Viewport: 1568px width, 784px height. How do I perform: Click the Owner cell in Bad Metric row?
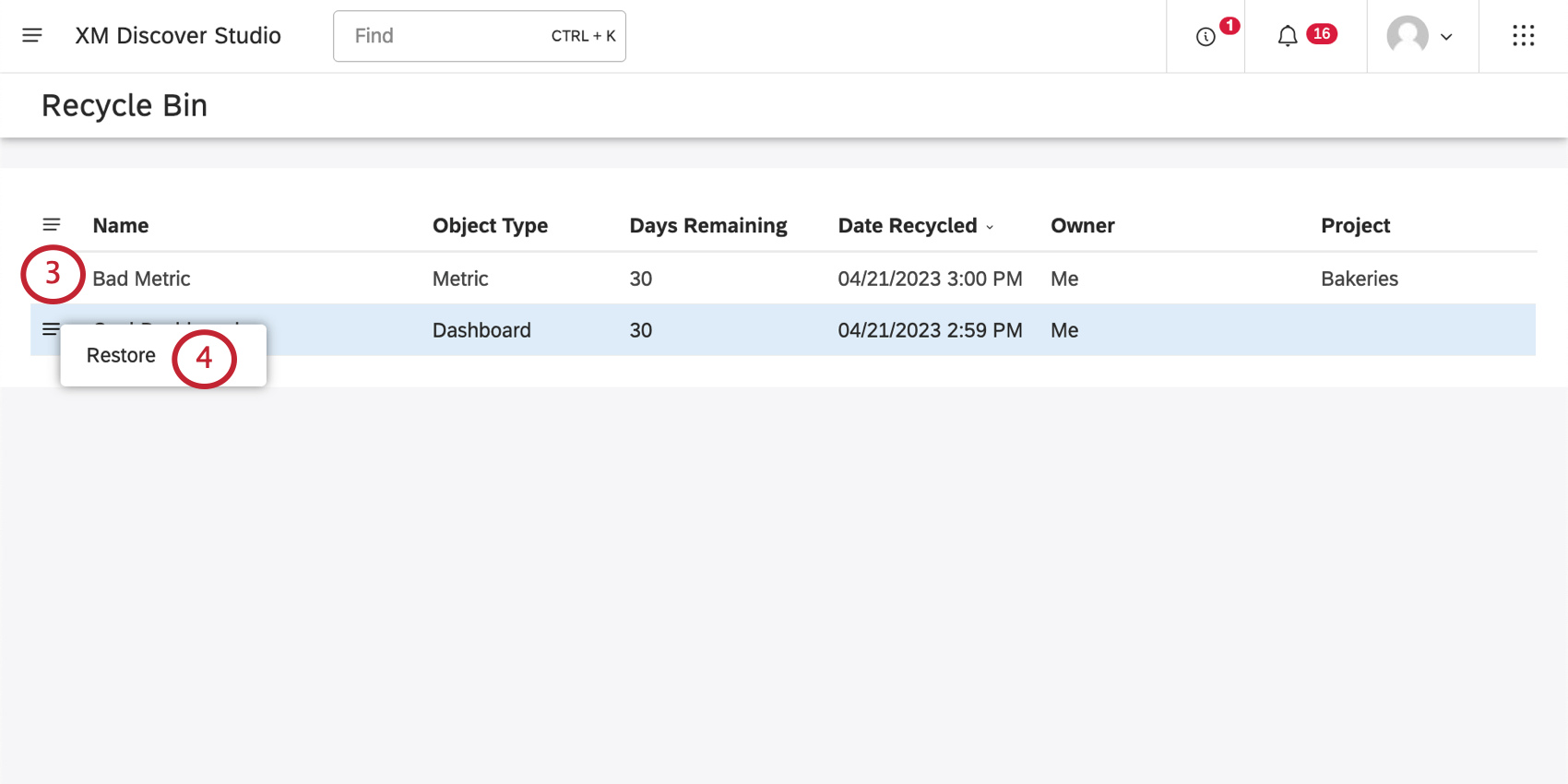(x=1064, y=279)
